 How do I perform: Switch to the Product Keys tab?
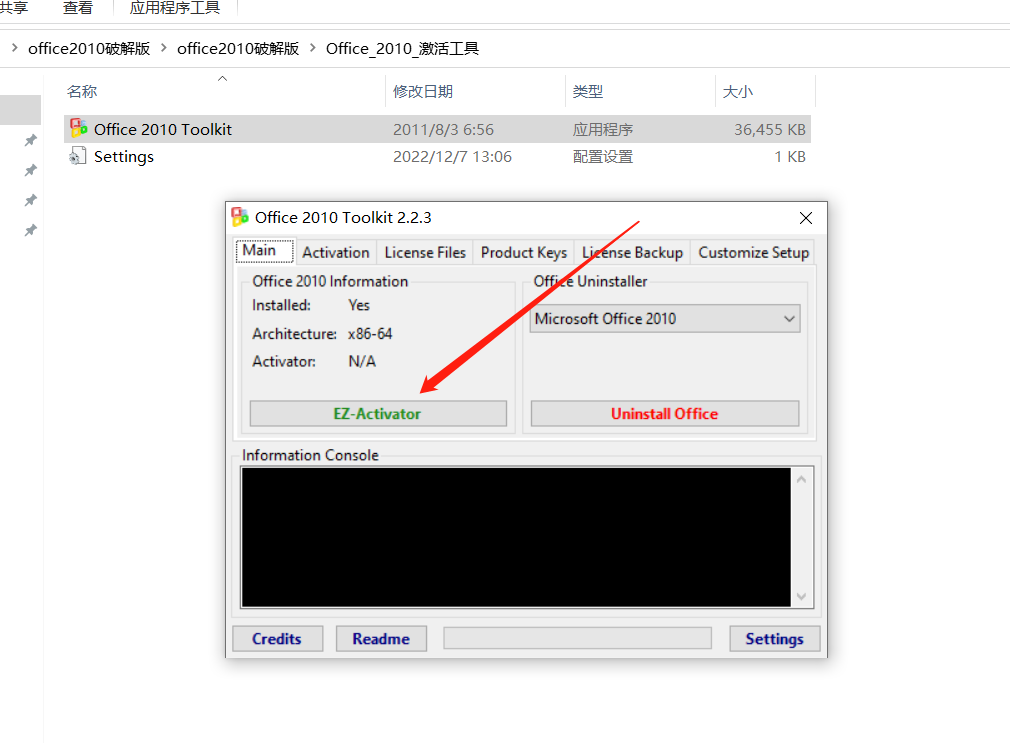(x=523, y=252)
